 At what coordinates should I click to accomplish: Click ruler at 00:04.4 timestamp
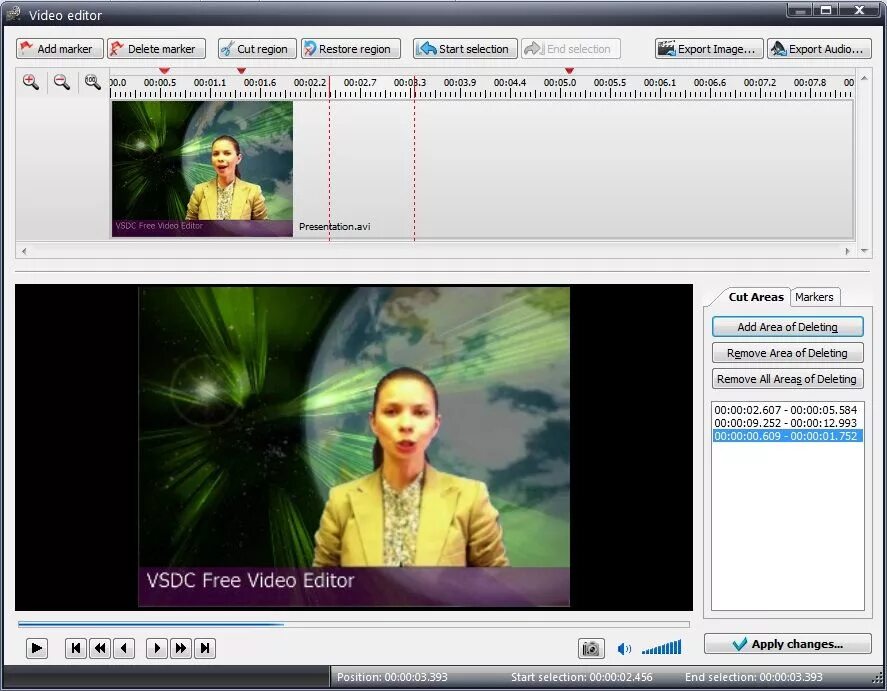[x=510, y=83]
